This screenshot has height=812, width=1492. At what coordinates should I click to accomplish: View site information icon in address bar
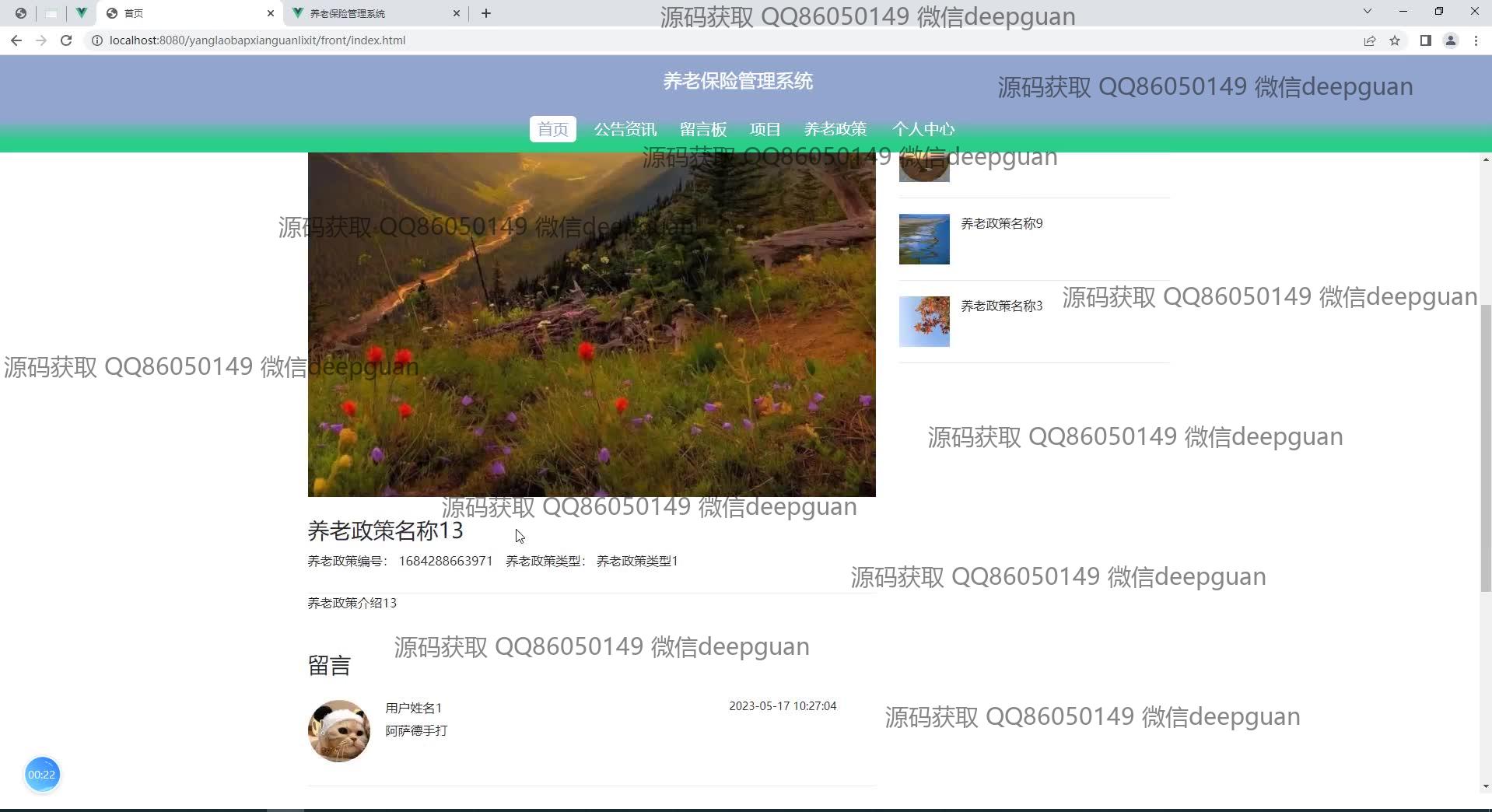tap(97, 40)
